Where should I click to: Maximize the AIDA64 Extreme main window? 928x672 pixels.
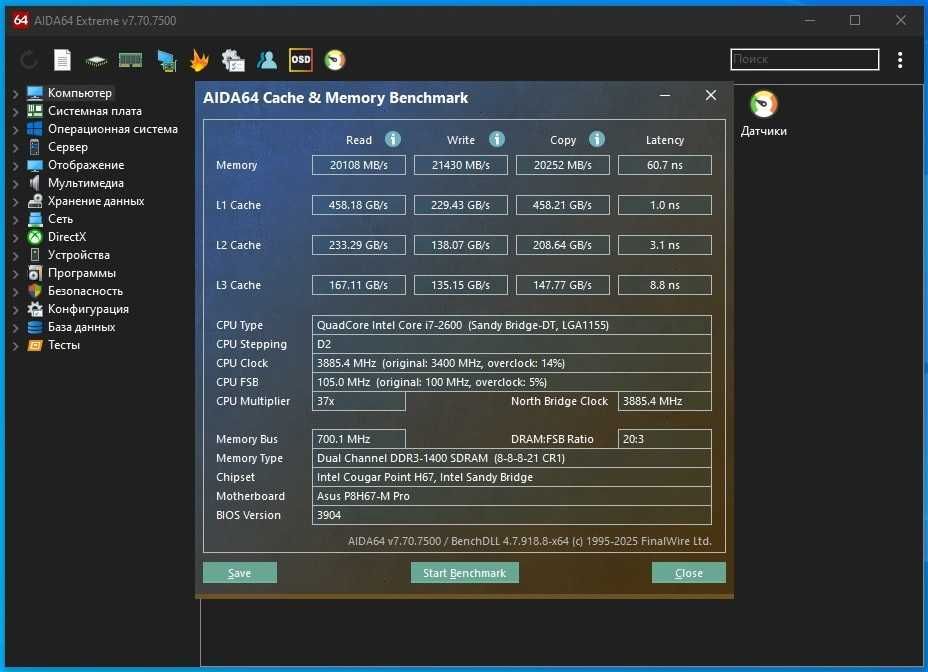point(855,20)
